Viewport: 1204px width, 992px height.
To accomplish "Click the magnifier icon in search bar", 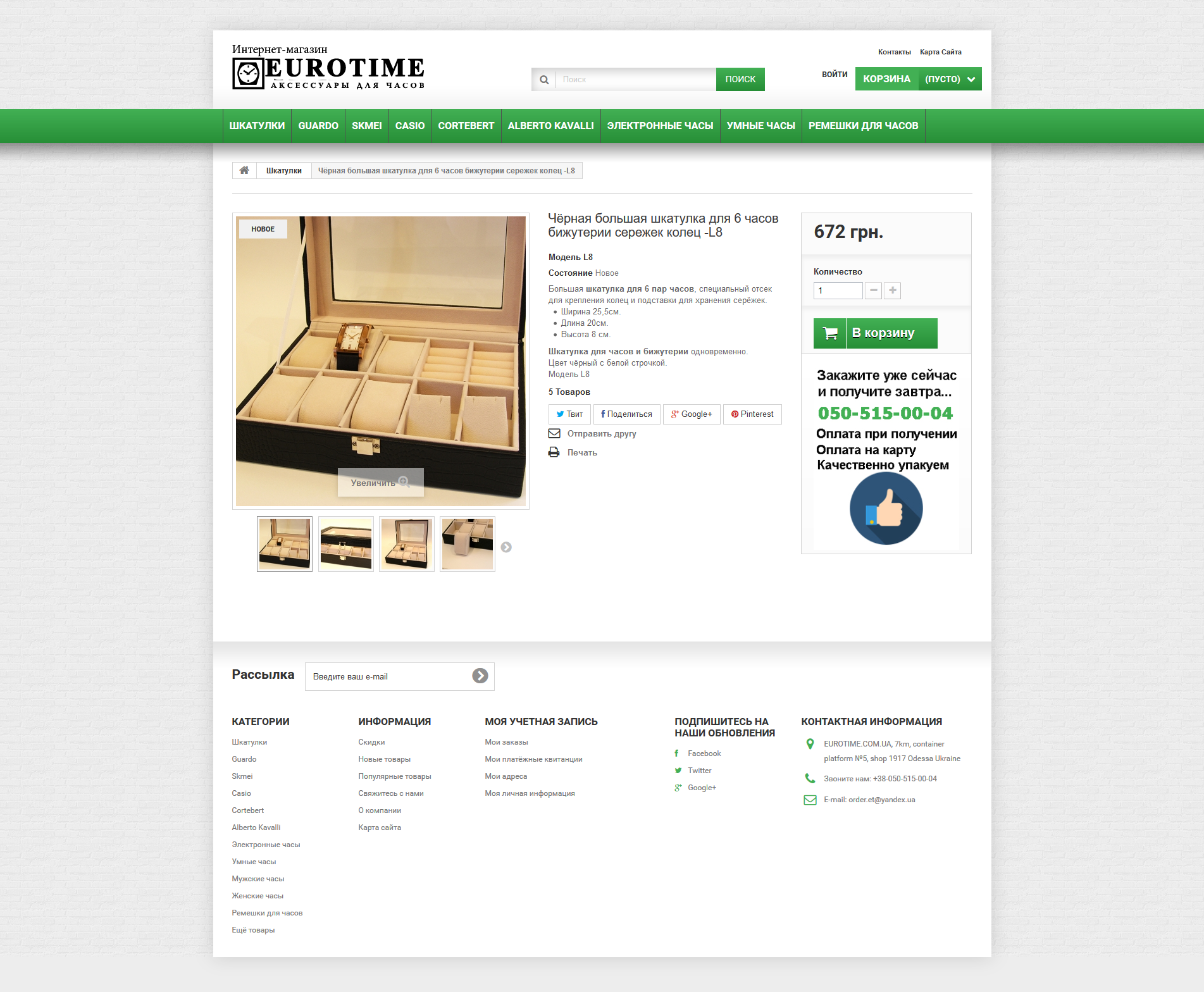I will [544, 80].
